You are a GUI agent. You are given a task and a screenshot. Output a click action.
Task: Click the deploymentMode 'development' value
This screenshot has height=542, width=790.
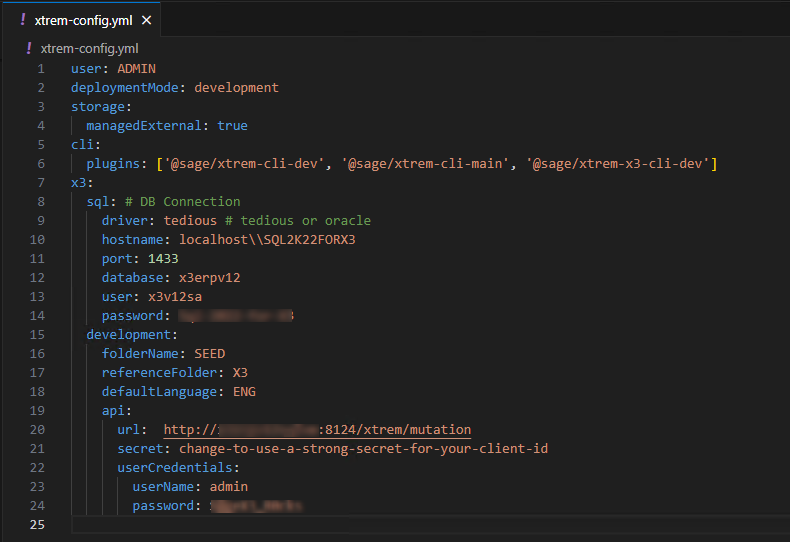click(x=236, y=87)
